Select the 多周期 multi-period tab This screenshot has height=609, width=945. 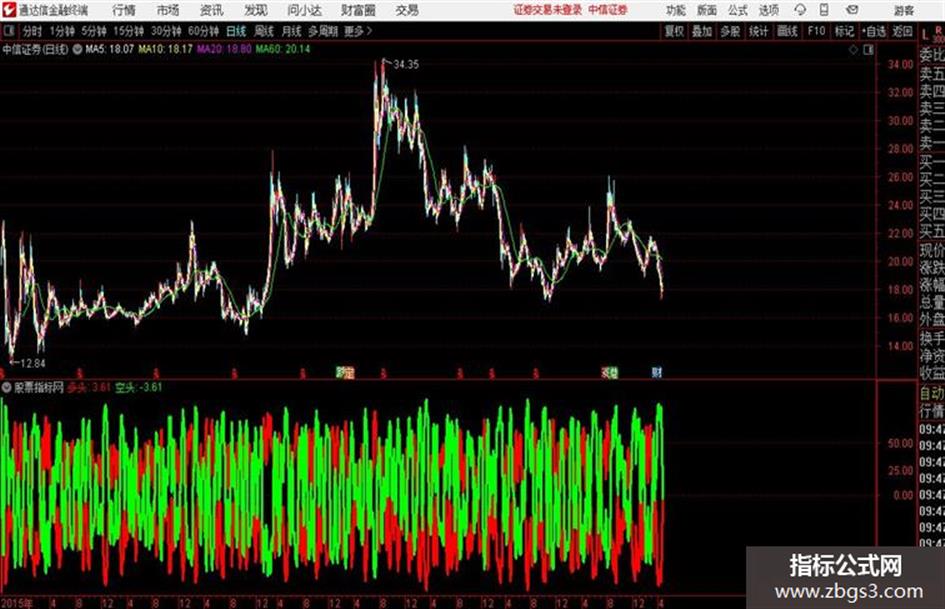323,31
